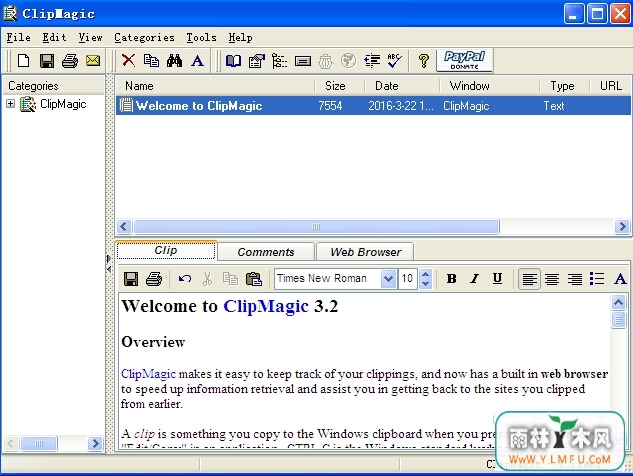Open the View menu
The width and height of the screenshot is (633, 476).
click(90, 38)
